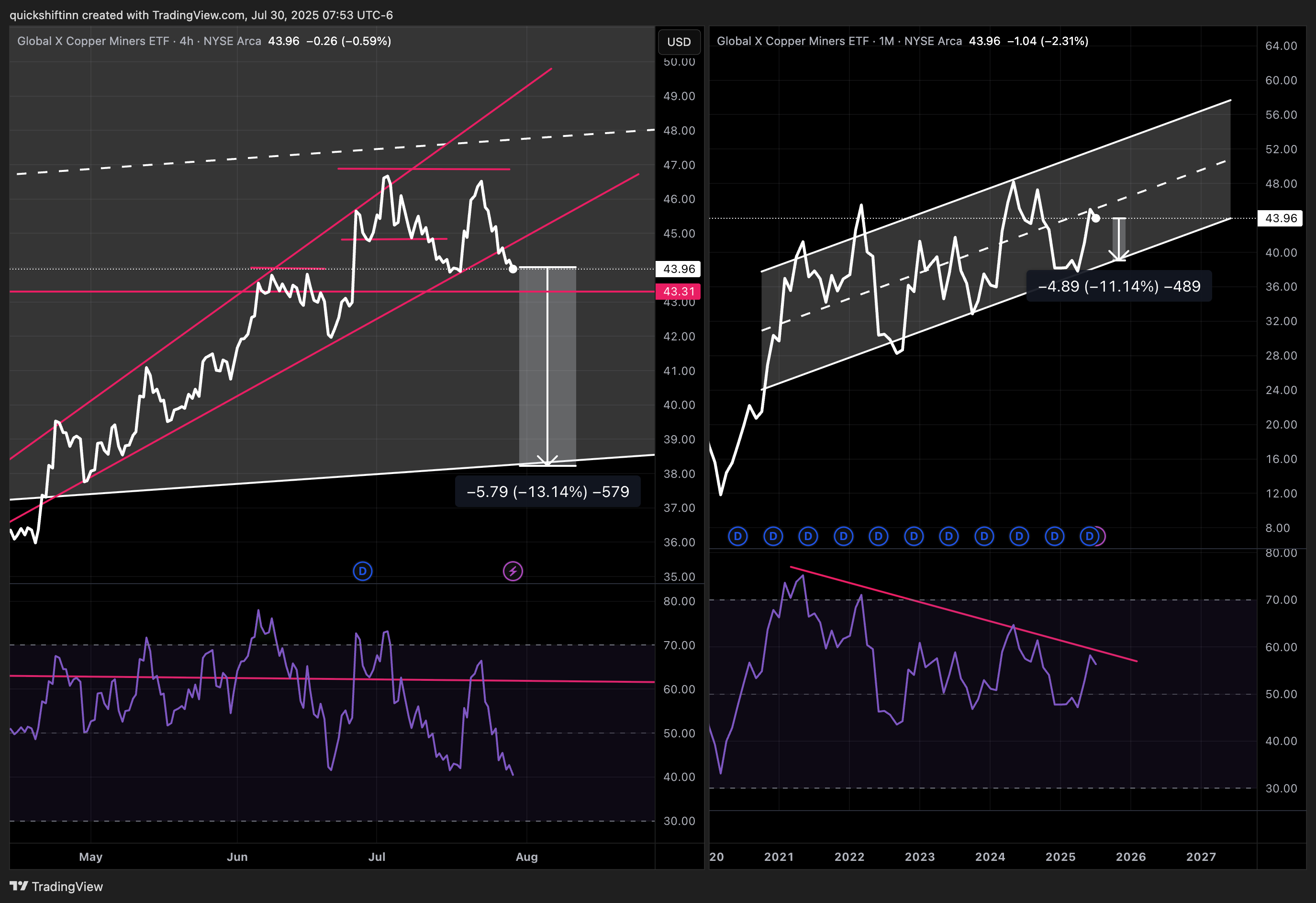The image size is (1316, 903).
Task: Click the 2023 label on the monthly time axis
Action: 920,857
